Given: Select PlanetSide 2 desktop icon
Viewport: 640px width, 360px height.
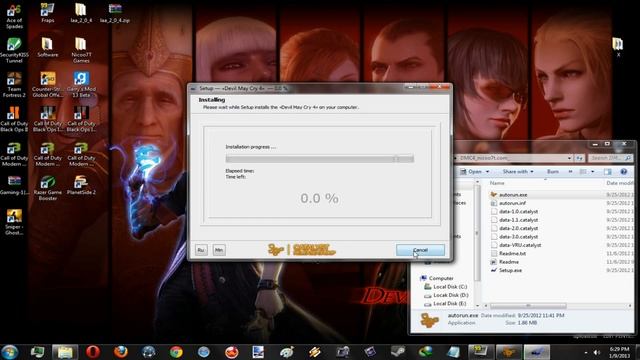Looking at the screenshot, I should (81, 185).
